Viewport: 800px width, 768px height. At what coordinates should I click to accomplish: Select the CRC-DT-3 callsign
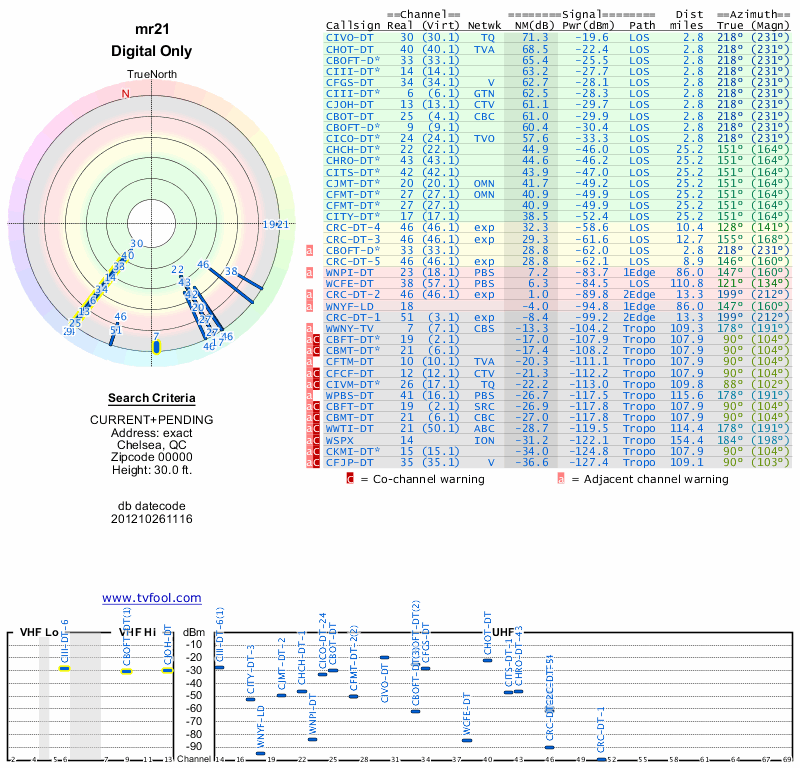(x=353, y=239)
